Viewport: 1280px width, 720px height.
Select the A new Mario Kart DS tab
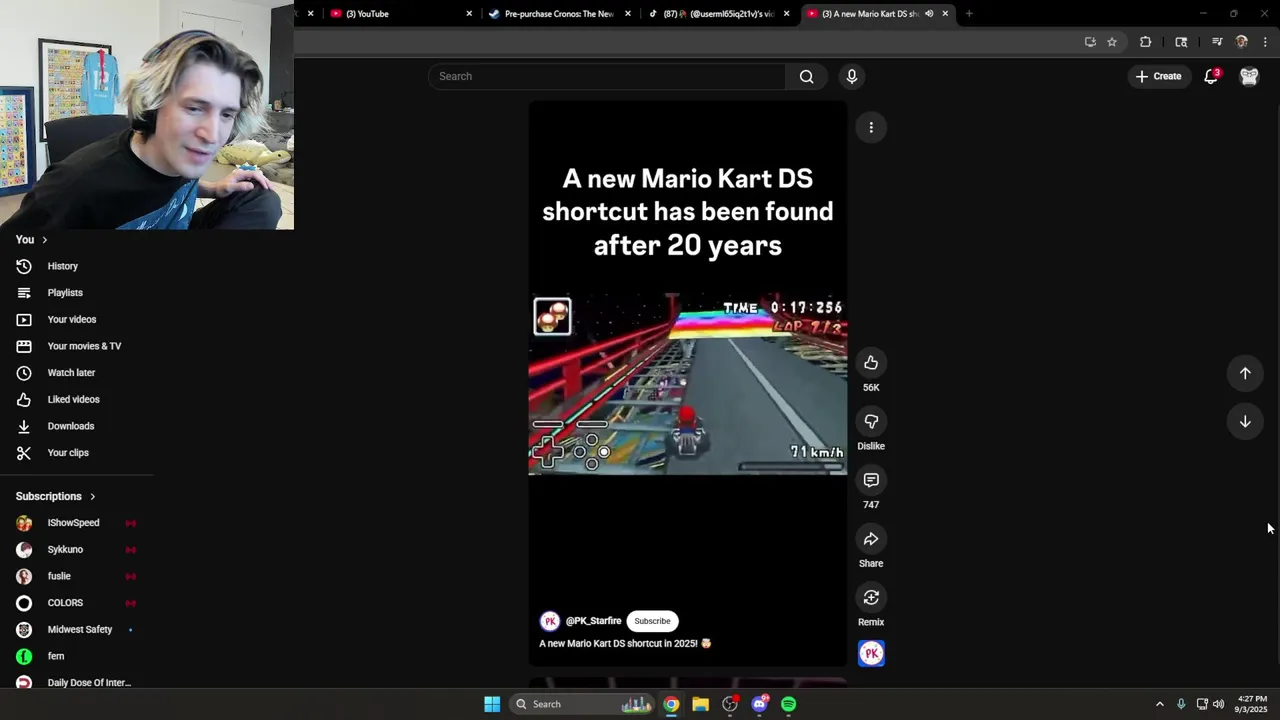pyautogui.click(x=869, y=14)
